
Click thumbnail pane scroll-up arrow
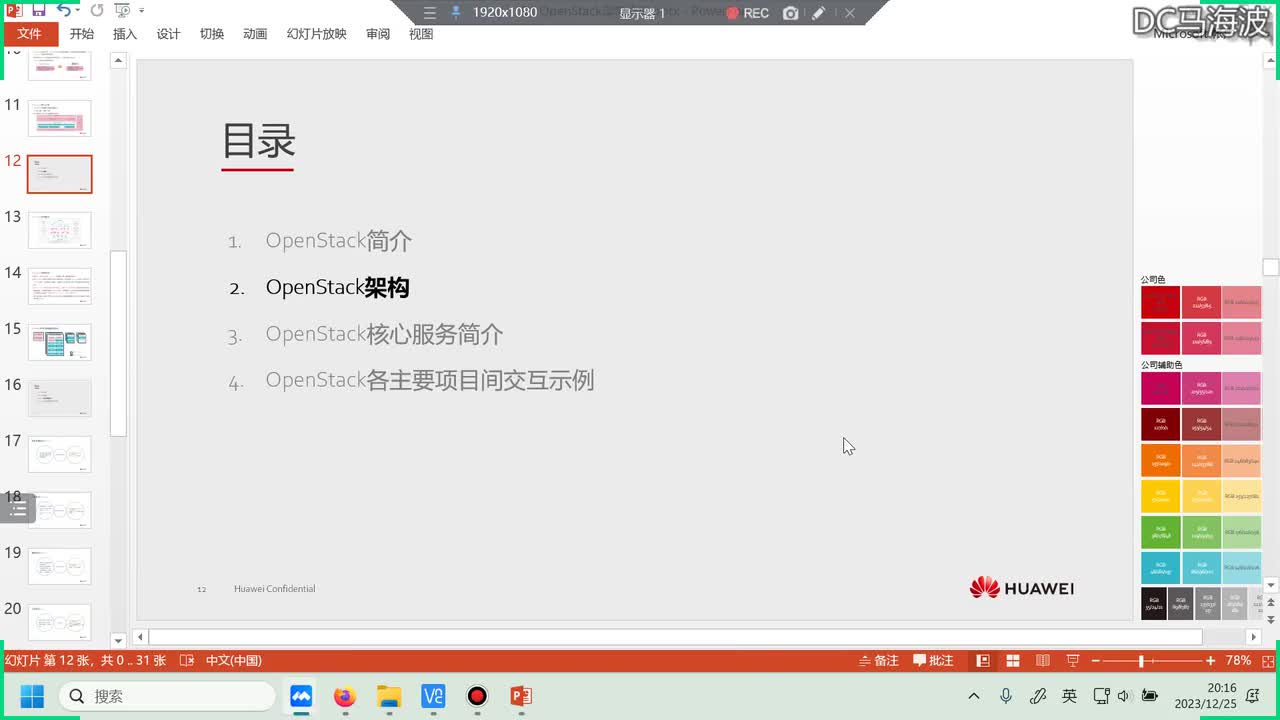tap(118, 61)
